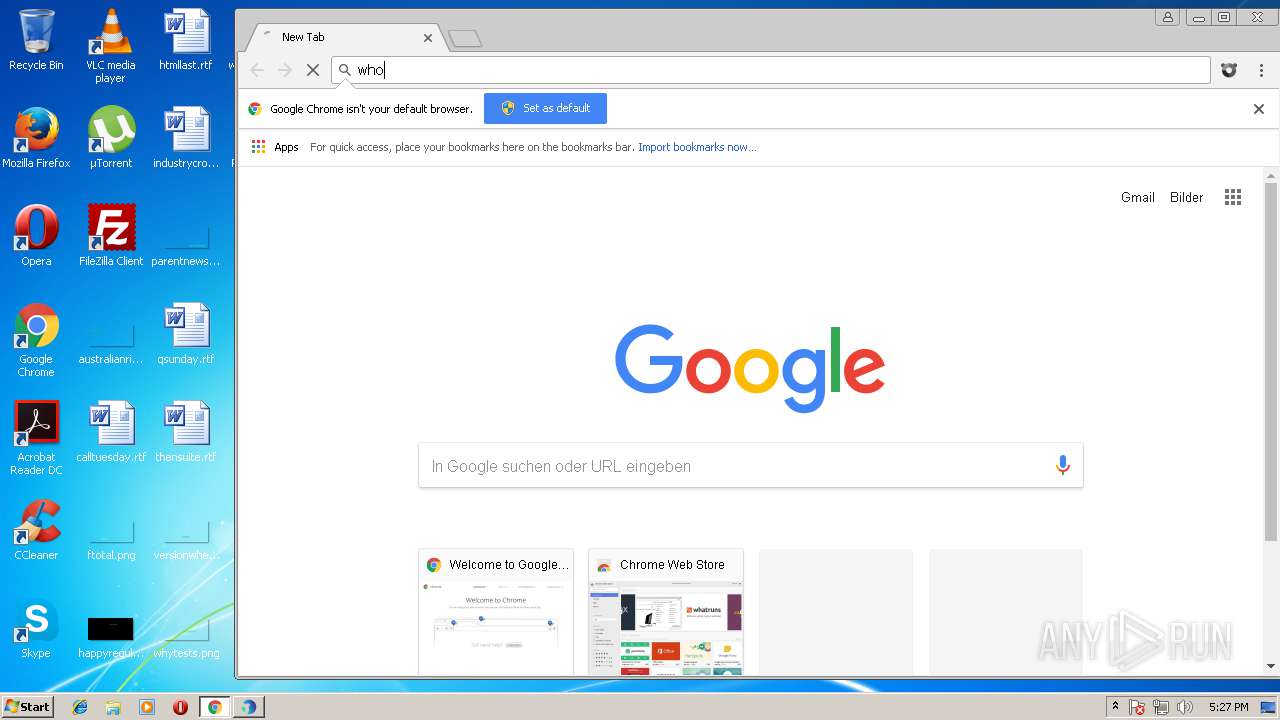Open Chrome user profile button
This screenshot has height=720, width=1280.
point(1167,17)
